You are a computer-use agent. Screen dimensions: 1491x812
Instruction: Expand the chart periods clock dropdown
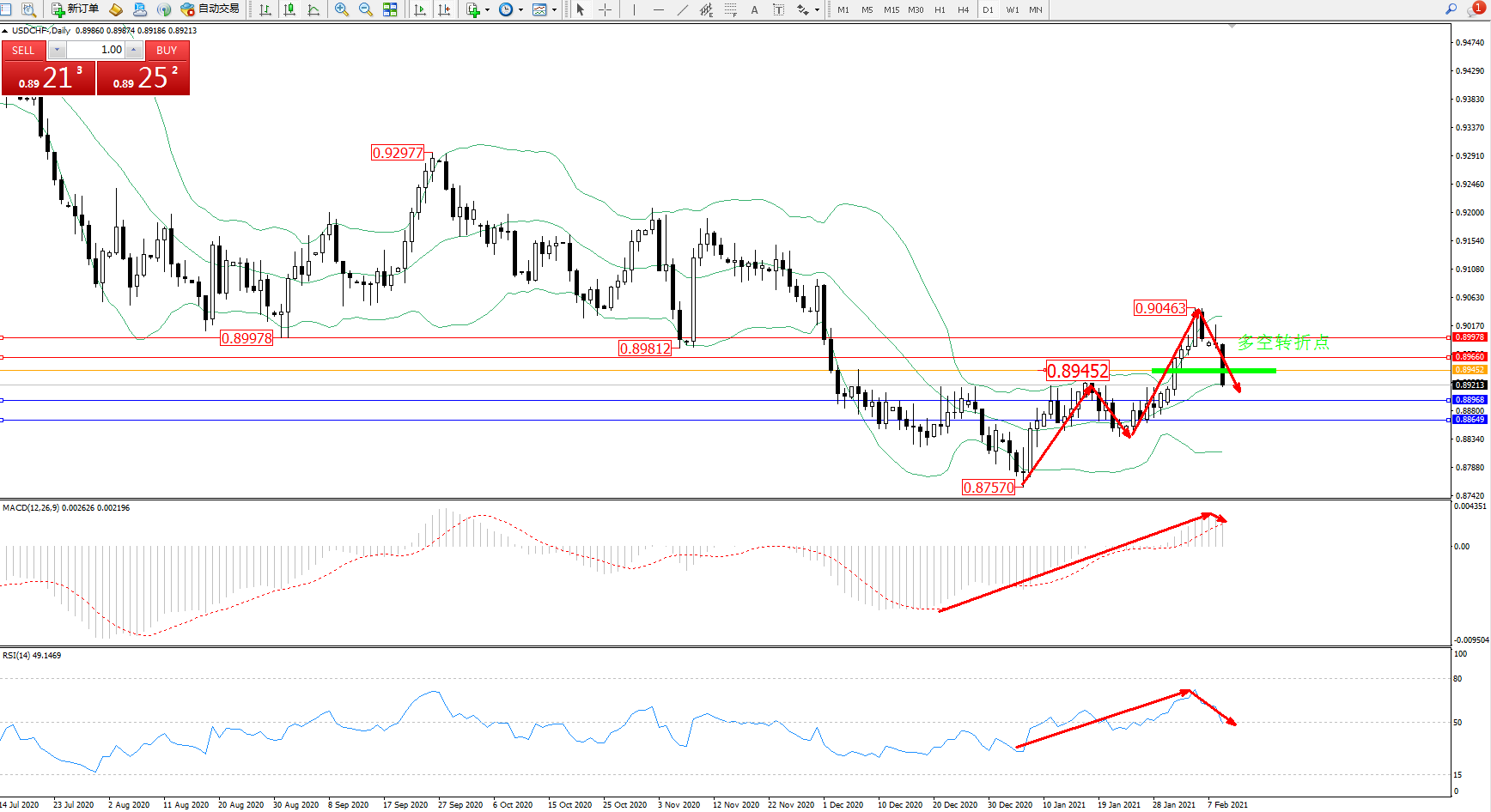point(520,10)
